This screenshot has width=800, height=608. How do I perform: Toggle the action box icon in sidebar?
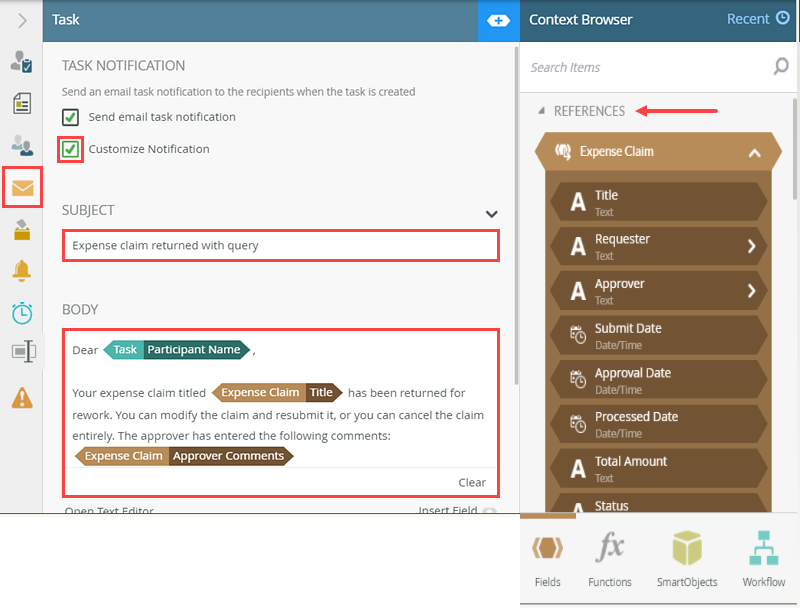click(x=22, y=351)
